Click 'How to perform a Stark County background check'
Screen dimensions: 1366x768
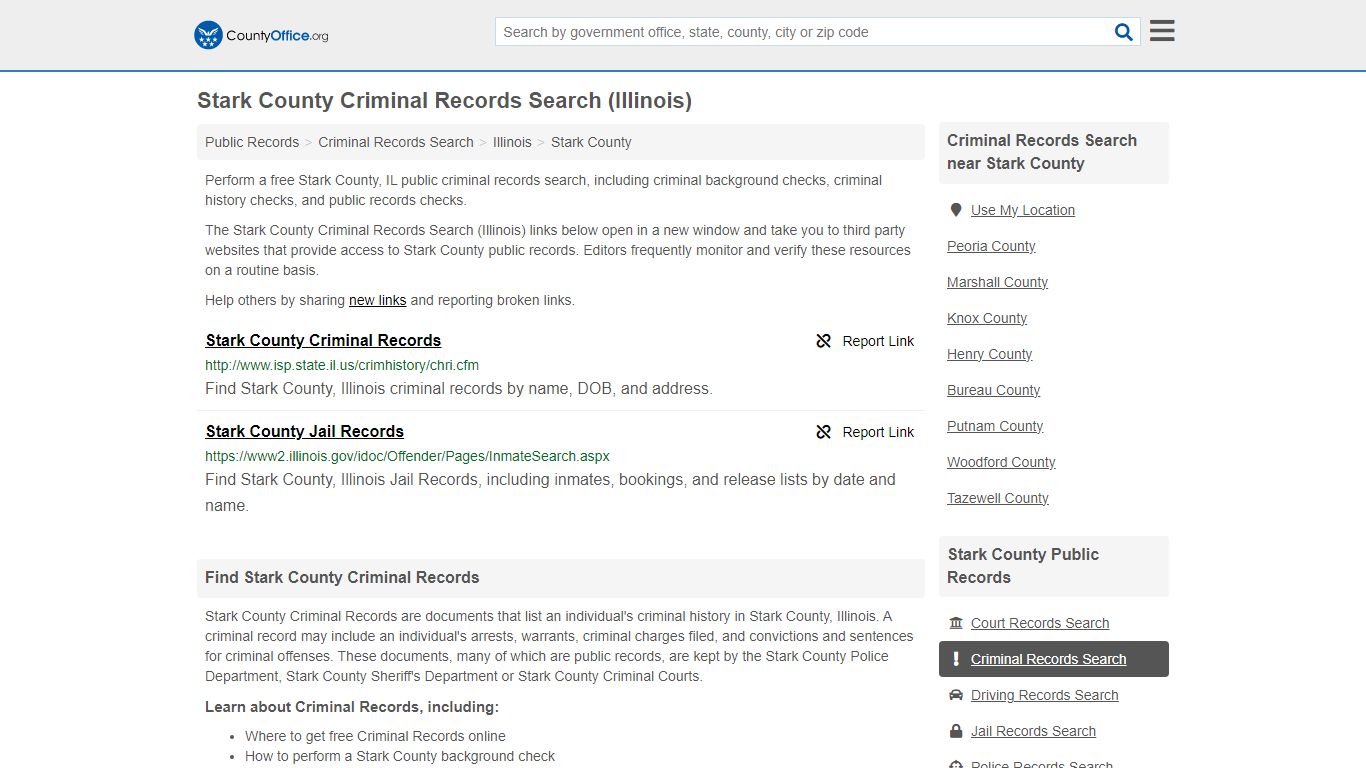[400, 756]
